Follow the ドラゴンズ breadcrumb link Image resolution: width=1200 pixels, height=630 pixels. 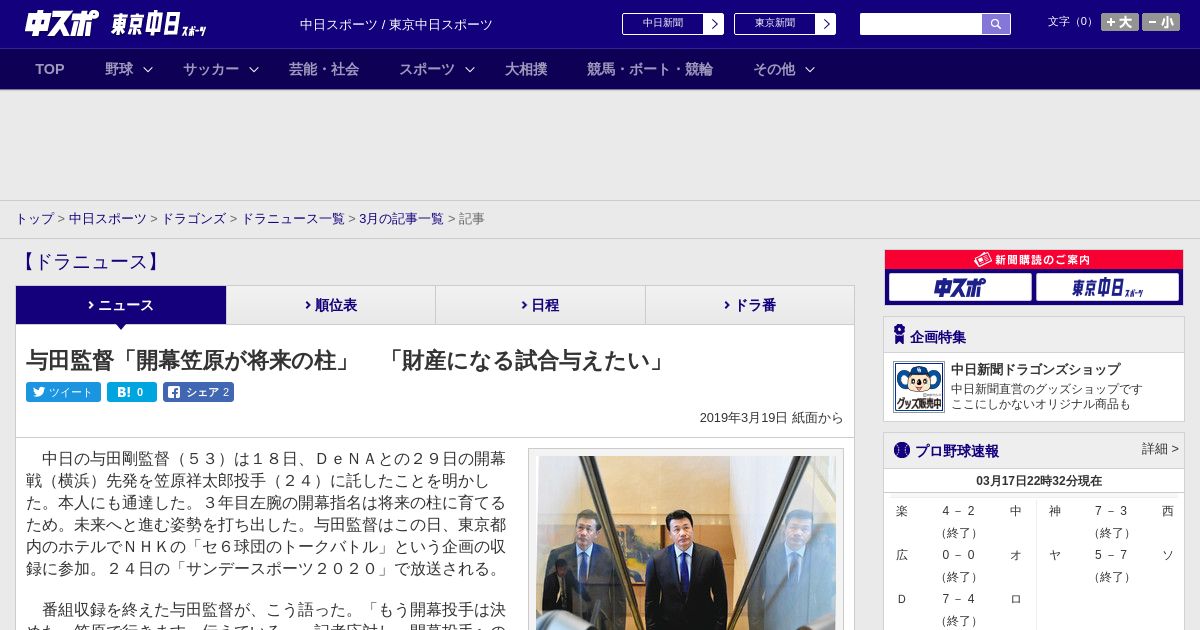point(193,219)
